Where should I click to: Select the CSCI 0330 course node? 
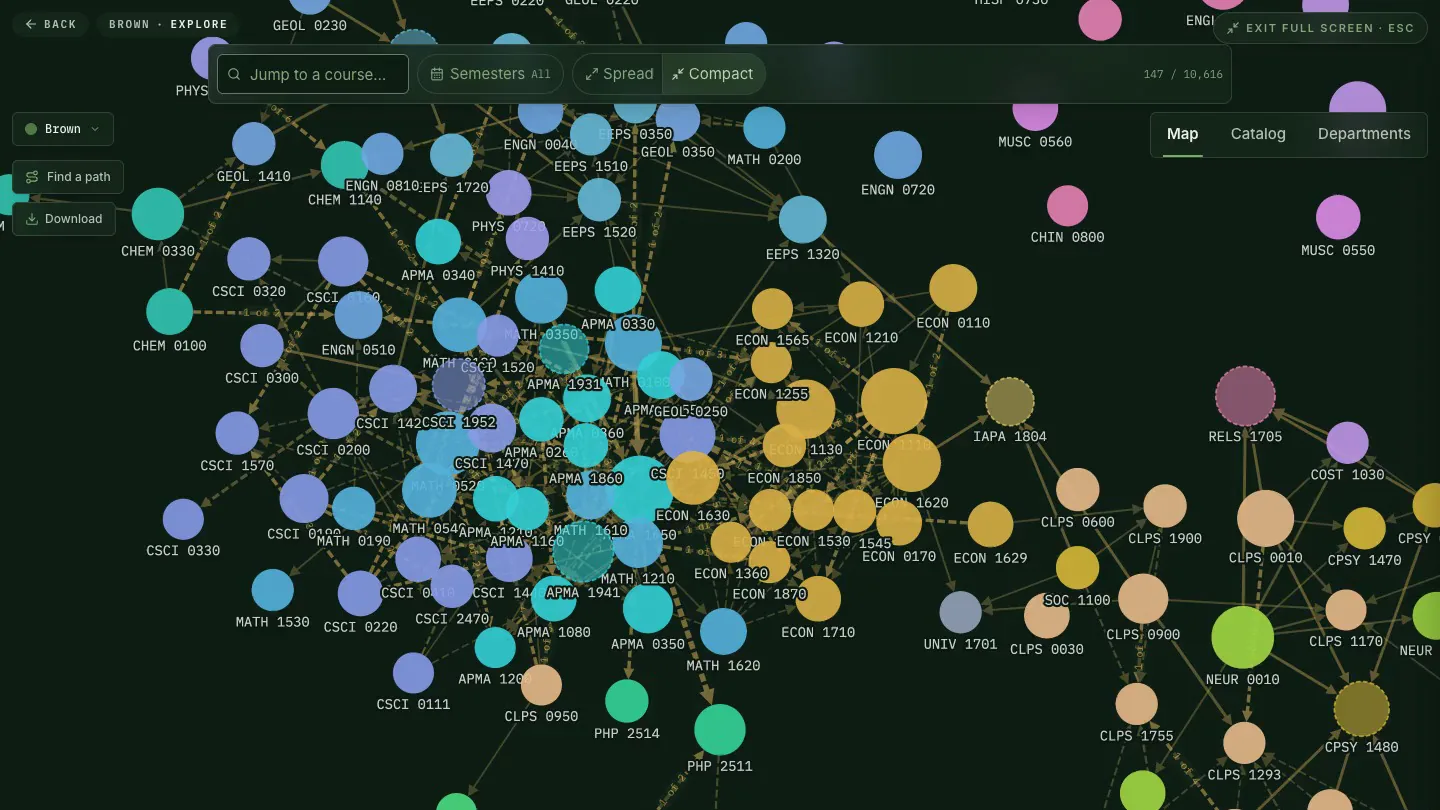pyautogui.click(x=183, y=519)
